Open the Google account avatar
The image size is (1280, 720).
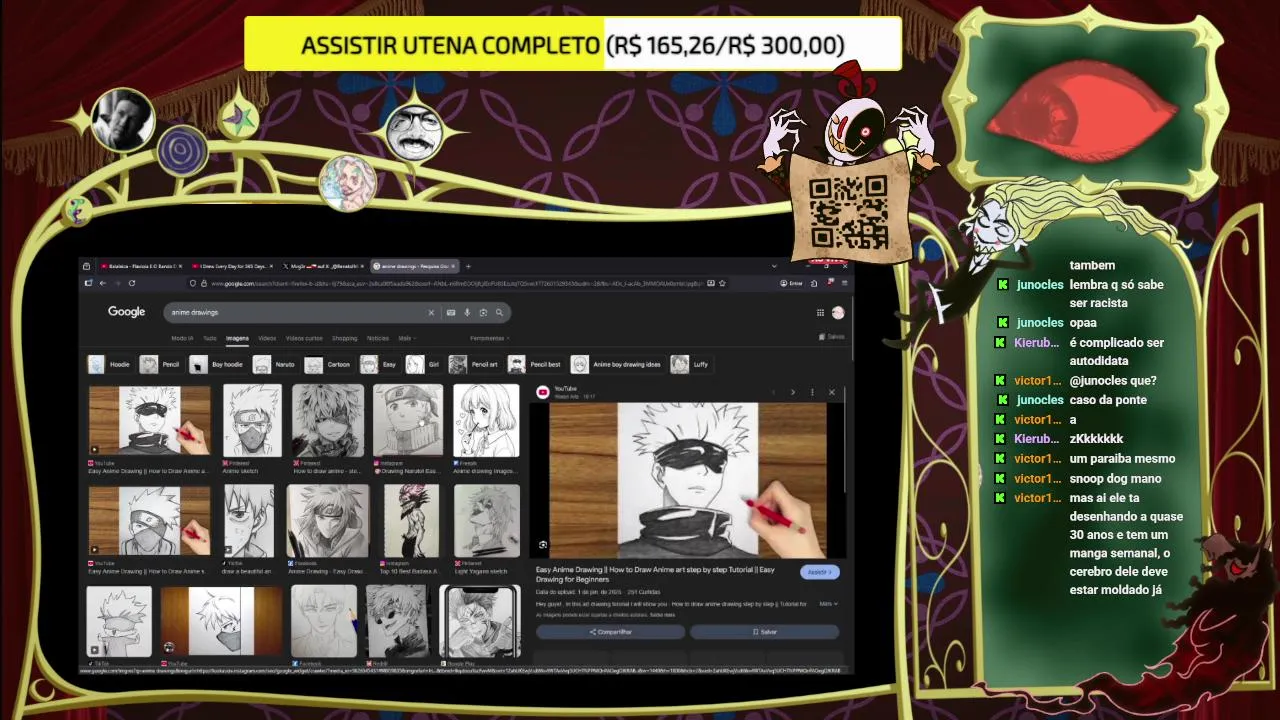pyautogui.click(x=838, y=313)
